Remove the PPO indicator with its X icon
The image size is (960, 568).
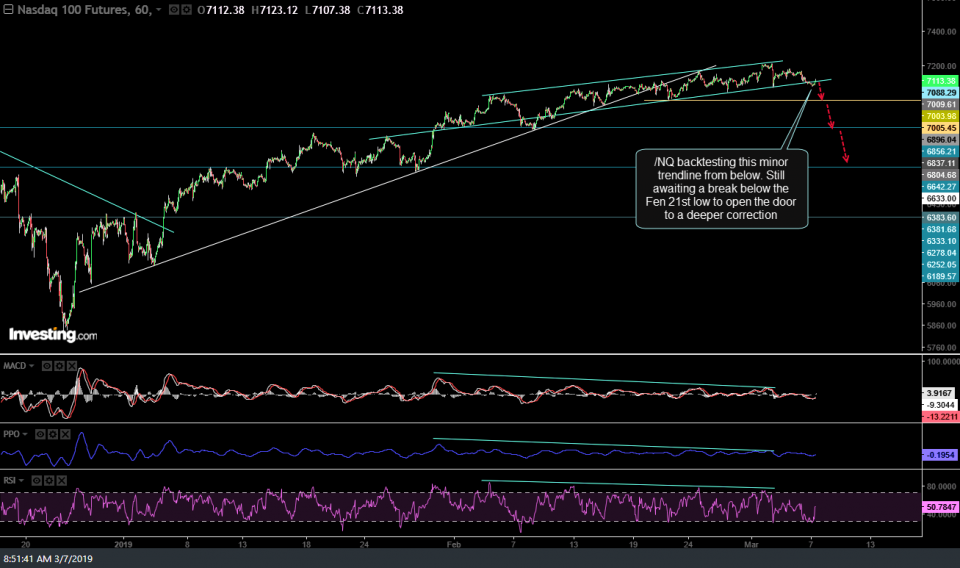coord(65,434)
